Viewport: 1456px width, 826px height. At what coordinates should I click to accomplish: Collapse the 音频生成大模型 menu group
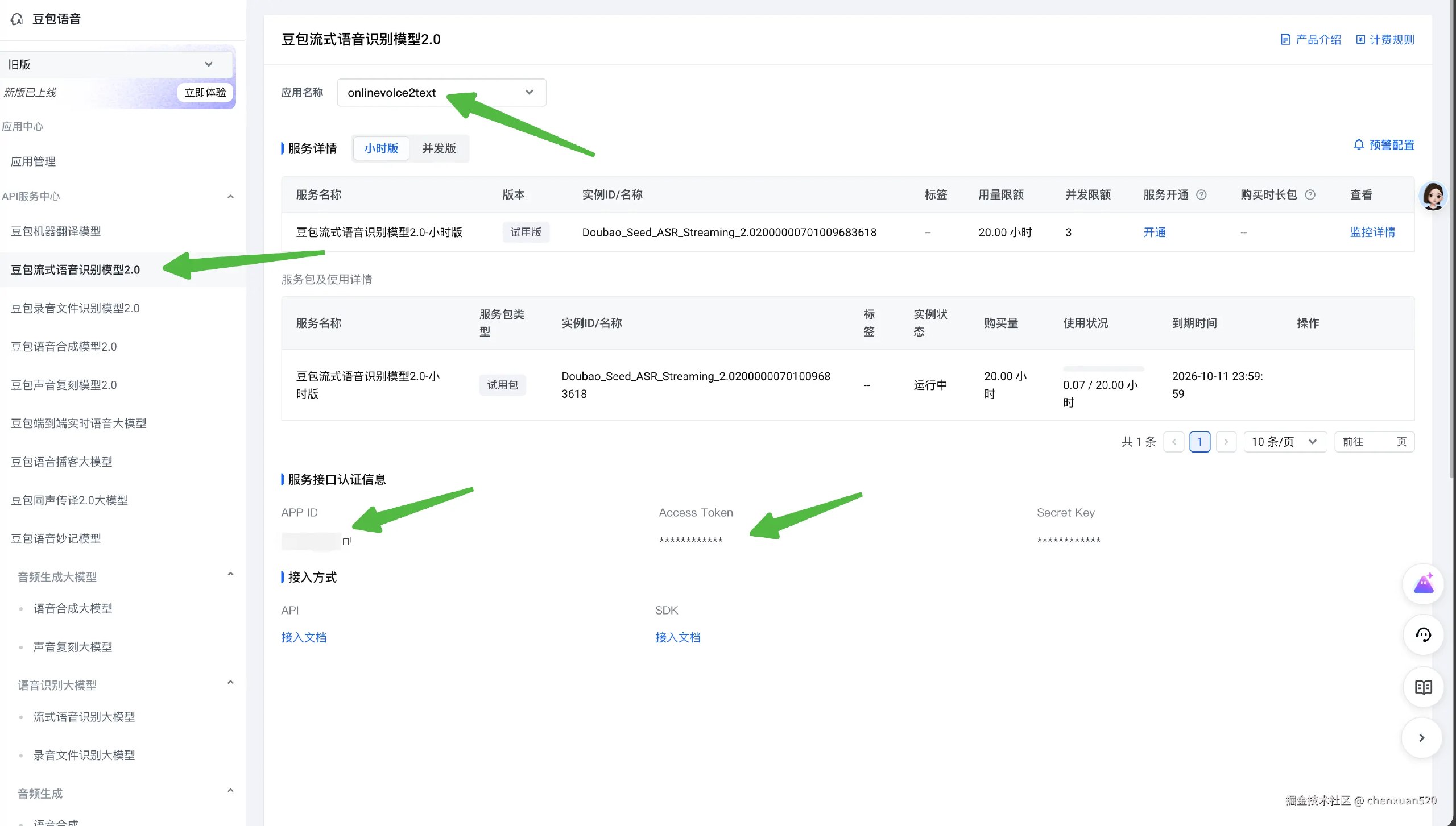[x=230, y=574]
